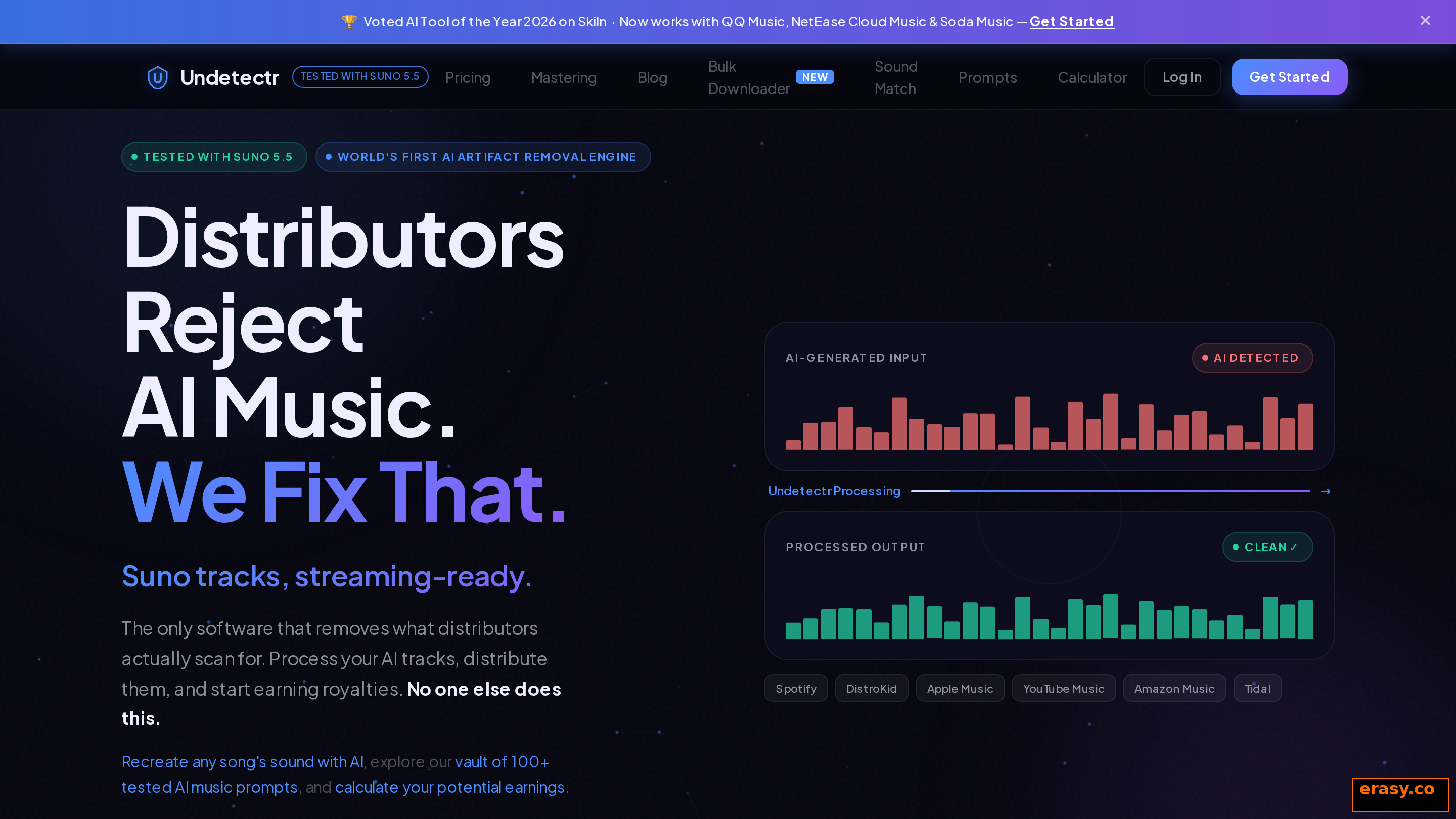Select the Amazon Music platform chip
1456x819 pixels.
1174,689
